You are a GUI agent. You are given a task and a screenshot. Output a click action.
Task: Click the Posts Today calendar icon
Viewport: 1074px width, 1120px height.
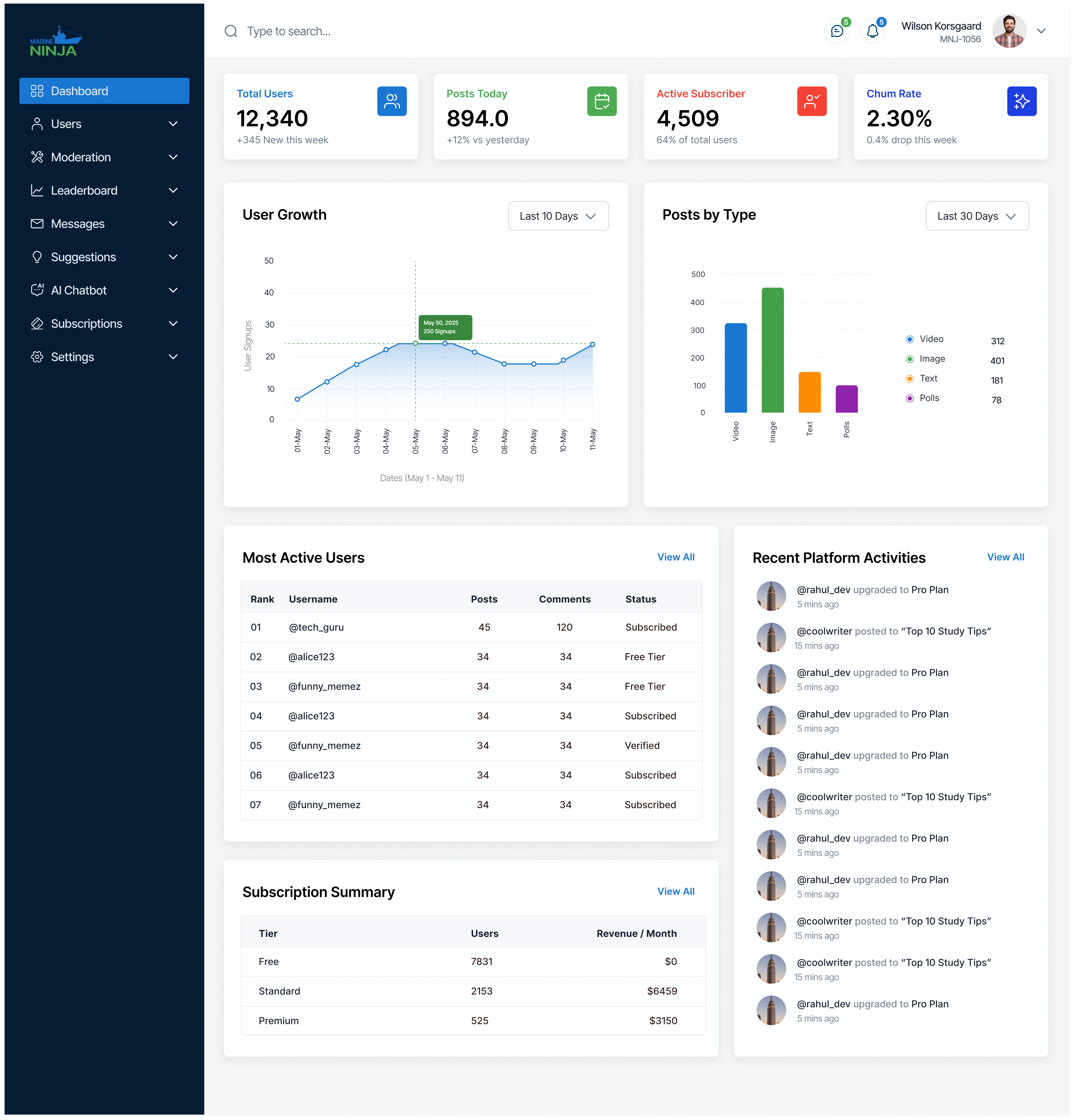(602, 101)
